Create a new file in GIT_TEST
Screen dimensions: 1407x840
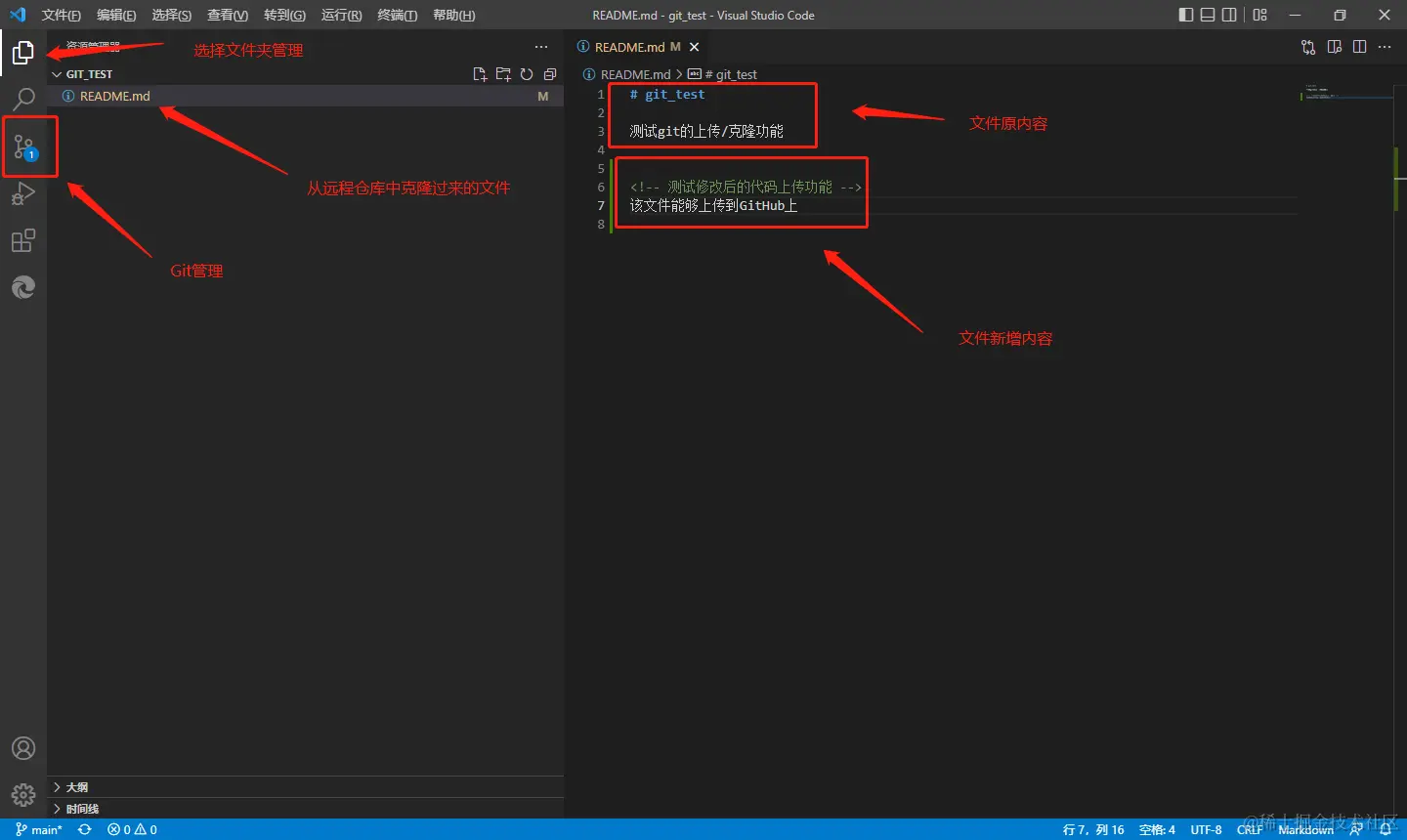[x=480, y=74]
